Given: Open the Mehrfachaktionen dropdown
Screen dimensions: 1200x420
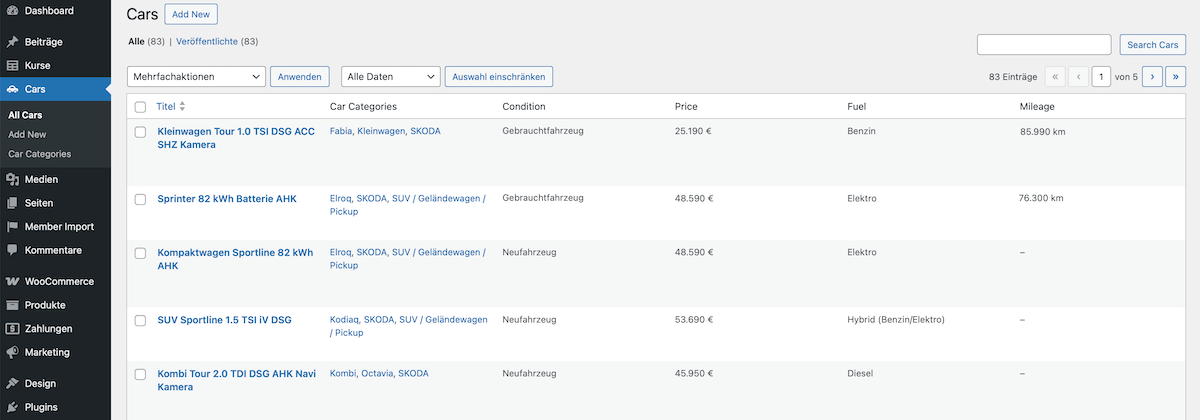Looking at the screenshot, I should tap(197, 76).
